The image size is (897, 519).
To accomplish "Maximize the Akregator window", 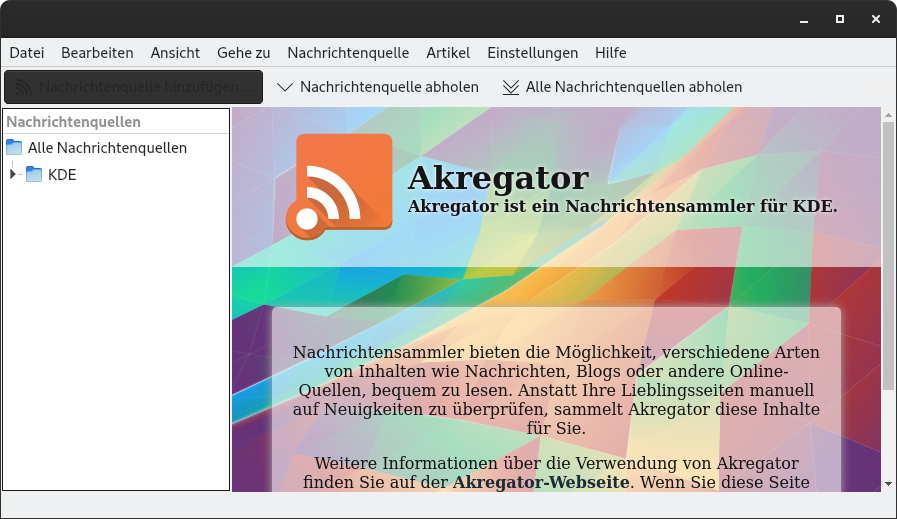I will pos(840,19).
